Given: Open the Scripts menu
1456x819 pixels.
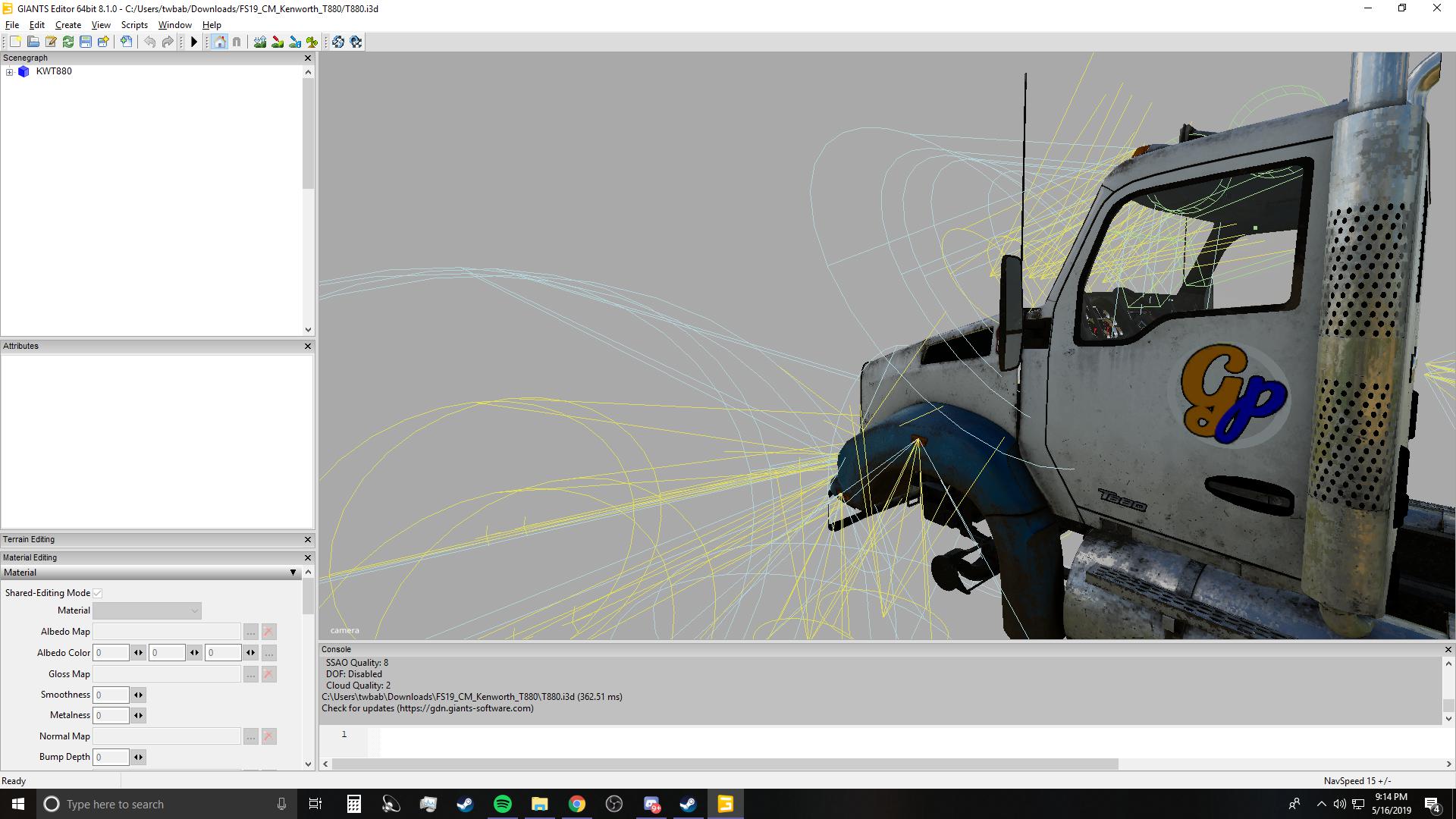Looking at the screenshot, I should tap(134, 25).
